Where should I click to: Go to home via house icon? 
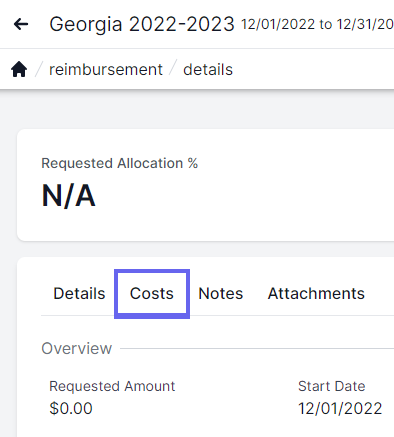pyautogui.click(x=19, y=69)
